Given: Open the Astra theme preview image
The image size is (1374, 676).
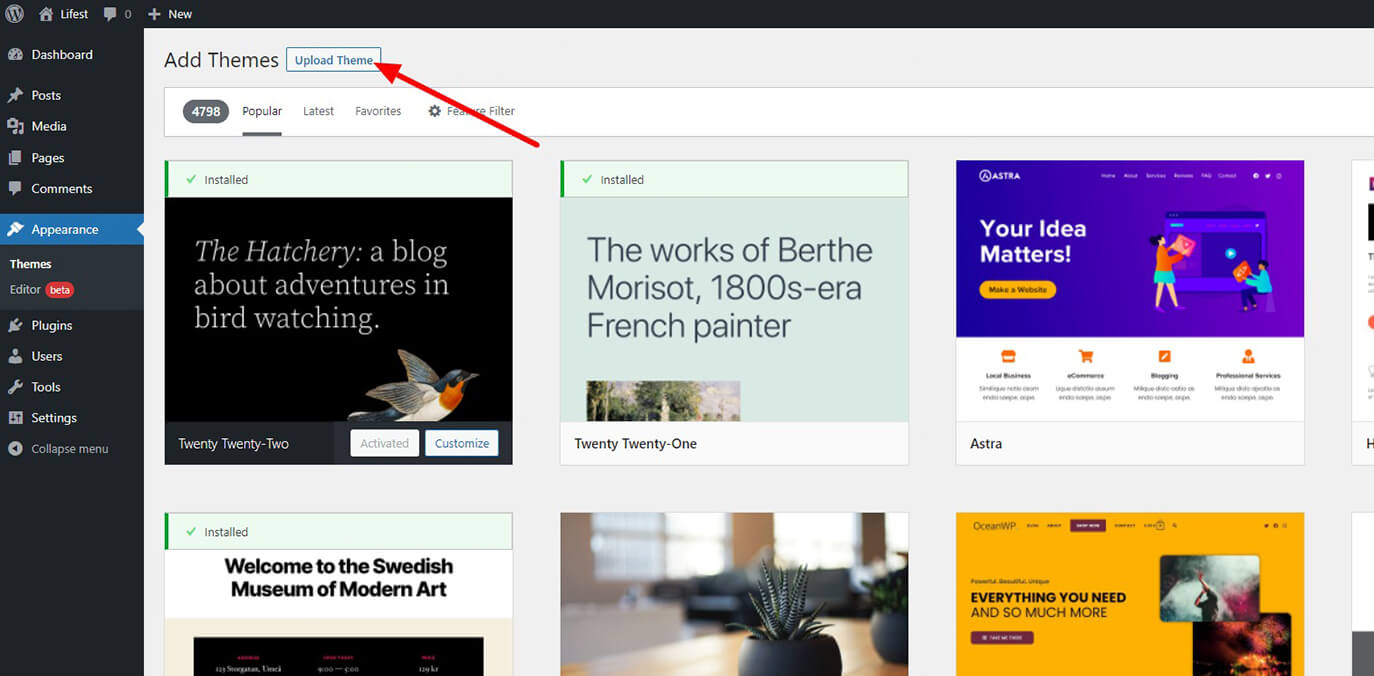Looking at the screenshot, I should [x=1130, y=291].
